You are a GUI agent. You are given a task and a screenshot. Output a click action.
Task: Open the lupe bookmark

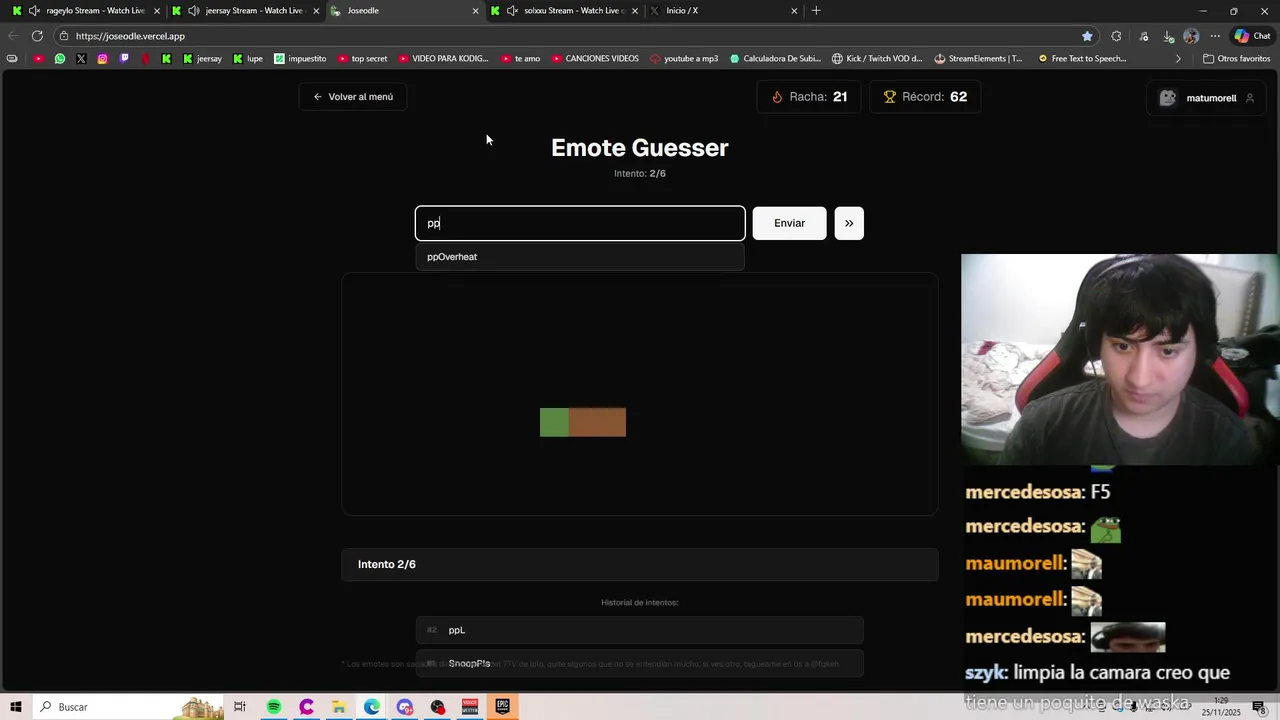(248, 59)
